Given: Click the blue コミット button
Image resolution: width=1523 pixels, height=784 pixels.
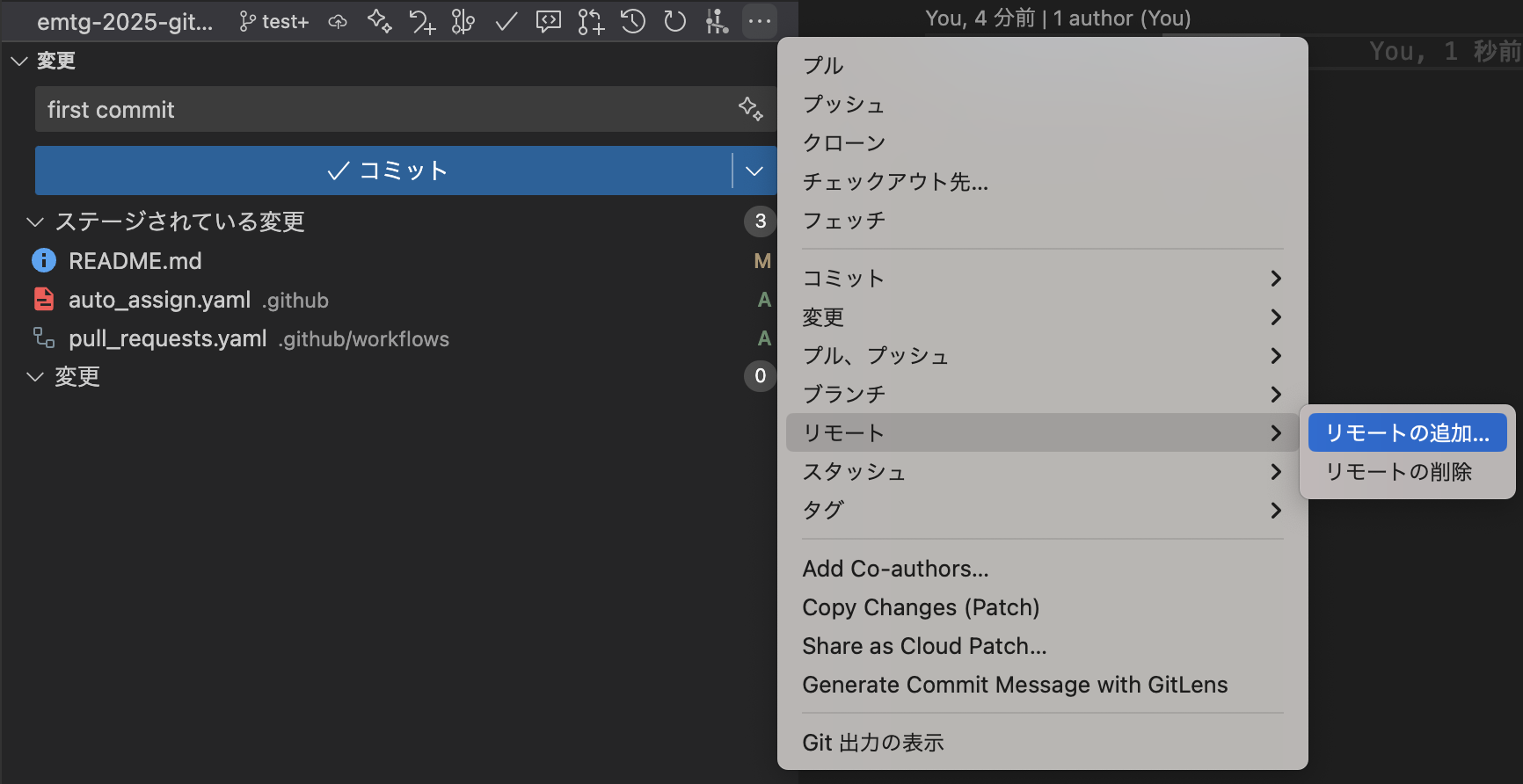Looking at the screenshot, I should point(383,171).
